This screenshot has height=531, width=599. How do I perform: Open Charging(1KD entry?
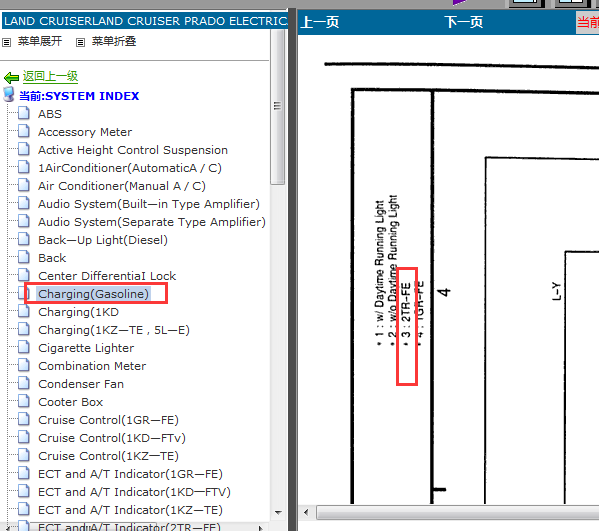(78, 312)
